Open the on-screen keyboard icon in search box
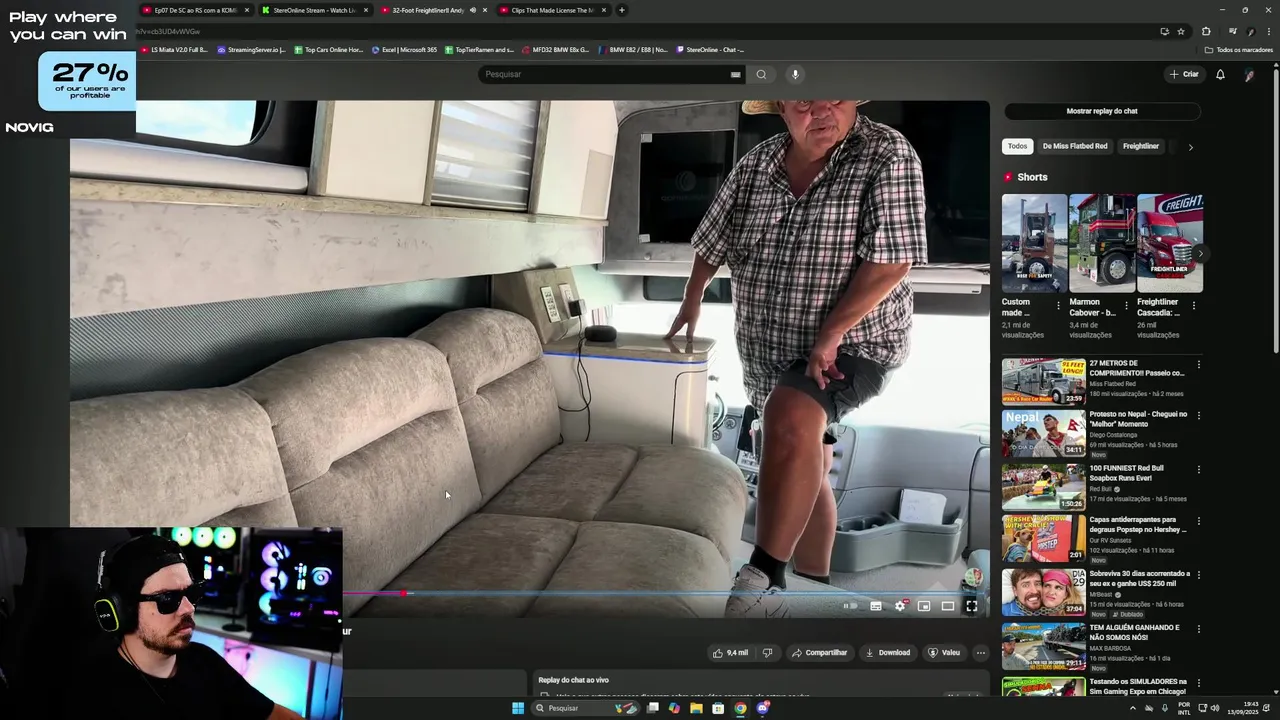 735,74
